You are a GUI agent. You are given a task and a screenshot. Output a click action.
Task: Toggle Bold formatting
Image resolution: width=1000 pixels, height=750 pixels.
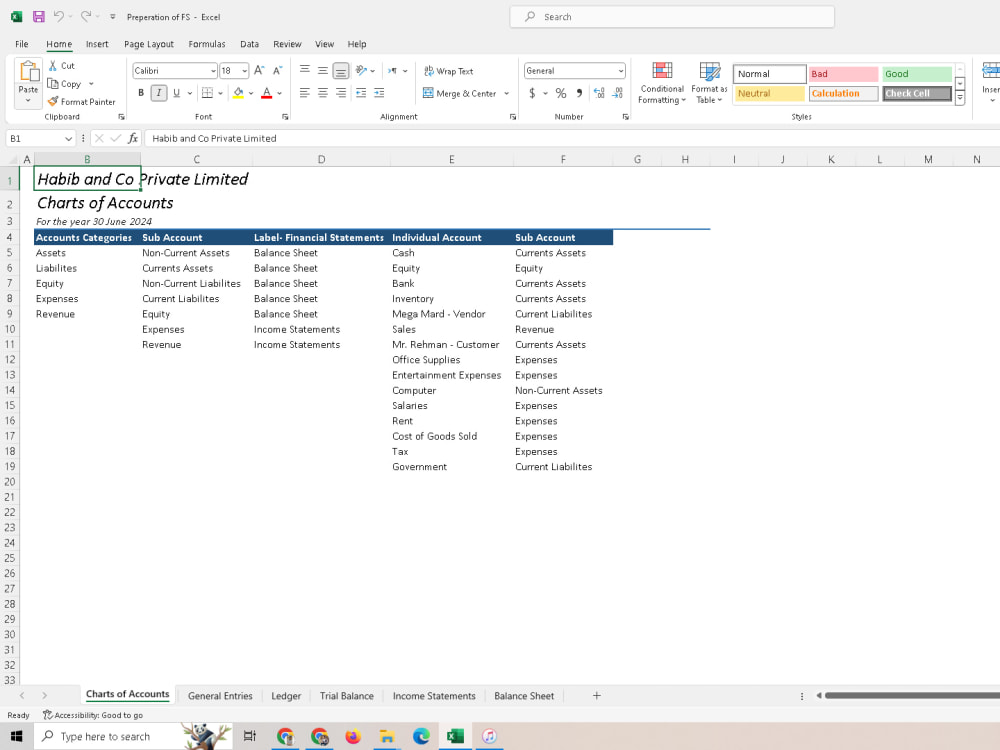click(141, 93)
